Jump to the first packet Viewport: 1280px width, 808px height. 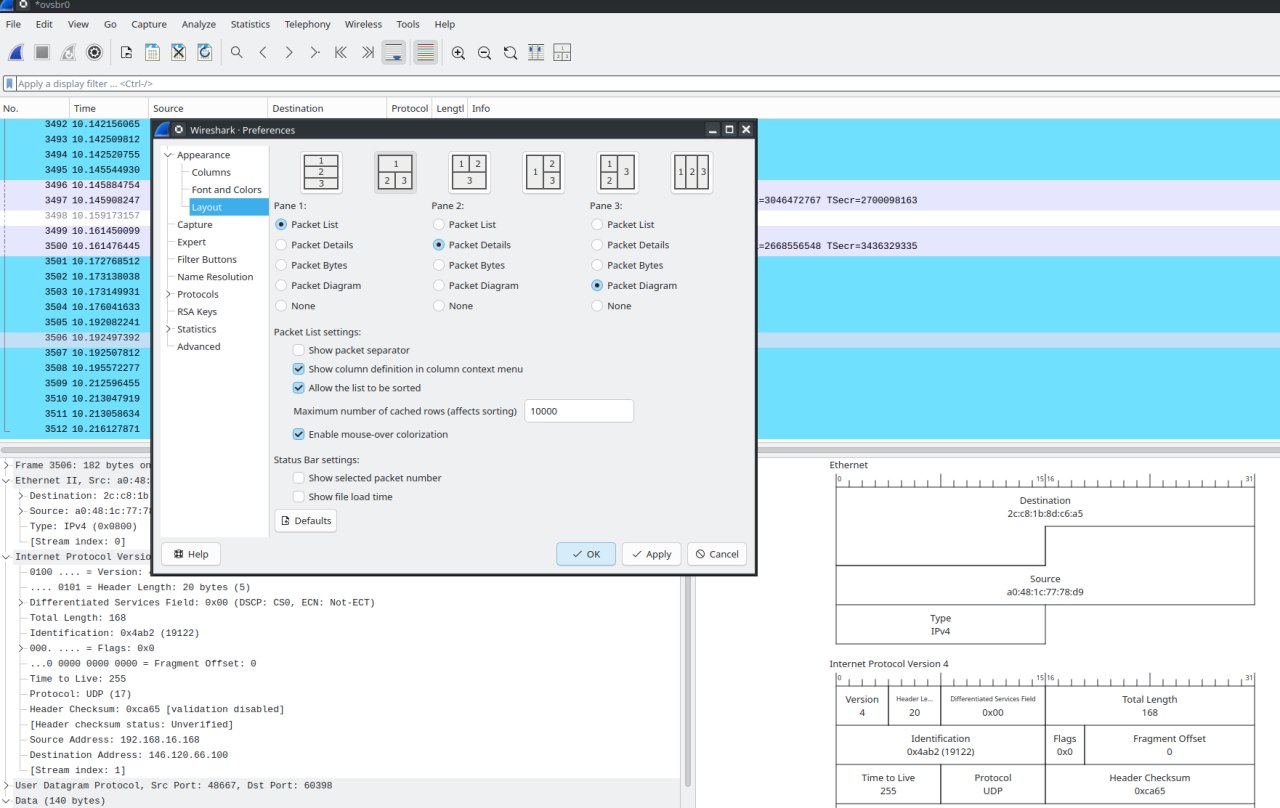[x=341, y=52]
